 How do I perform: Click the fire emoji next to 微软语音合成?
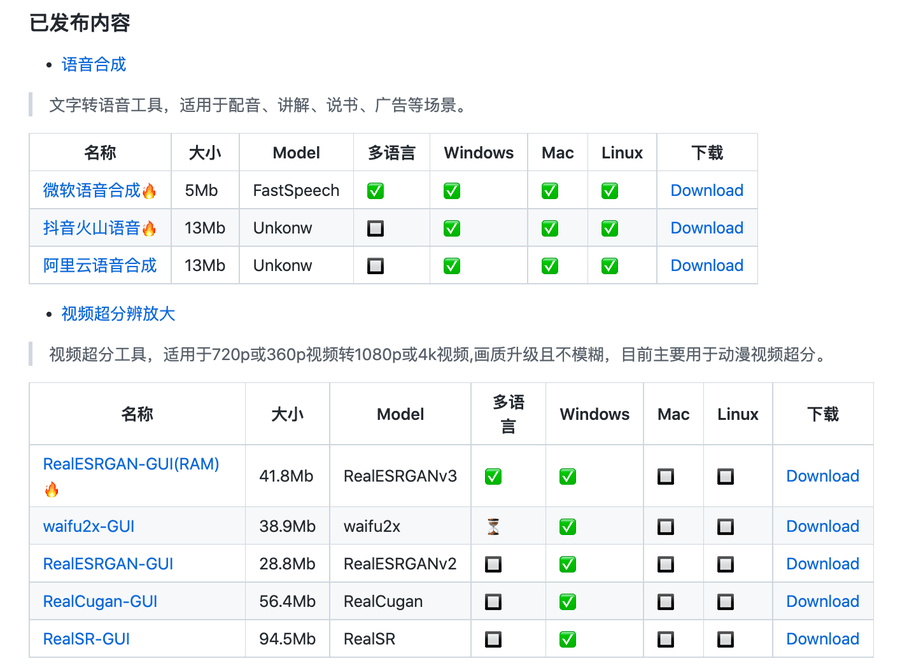[x=149, y=191]
